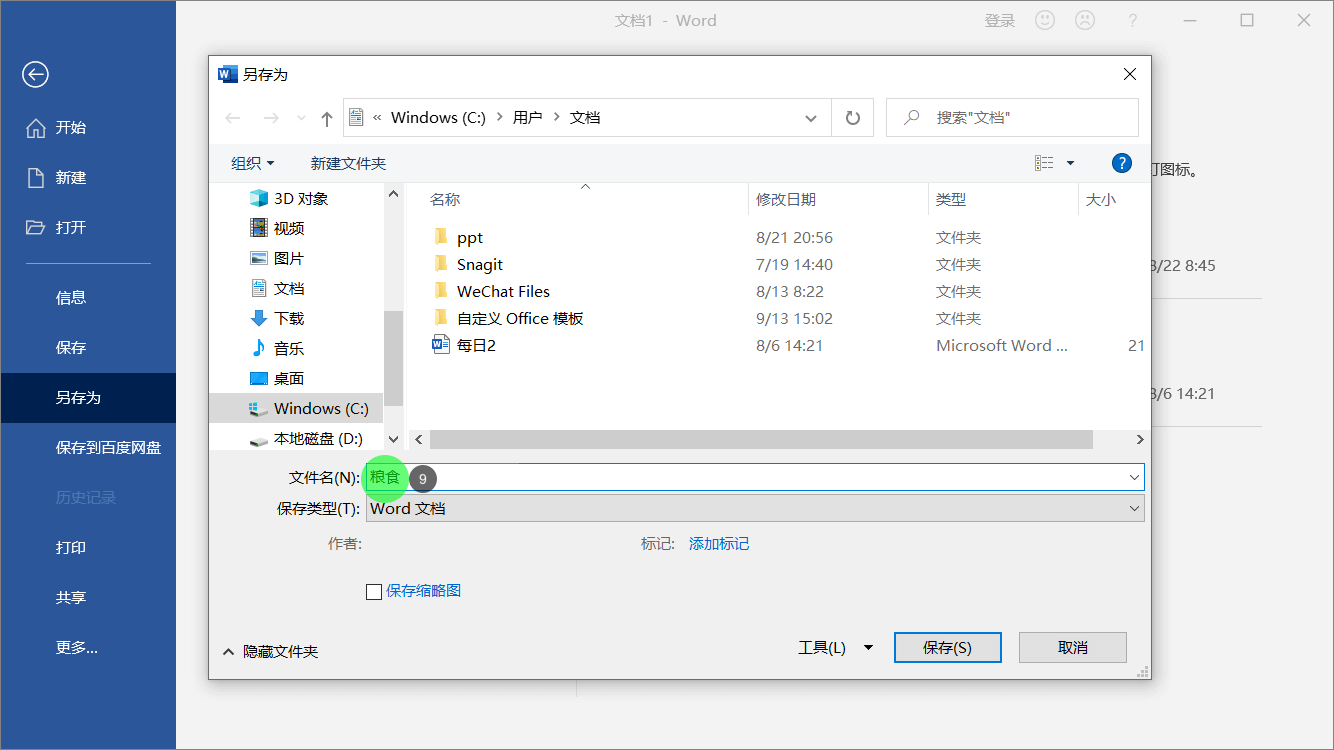Select 另存为 in Word backstage menu

tap(88, 397)
